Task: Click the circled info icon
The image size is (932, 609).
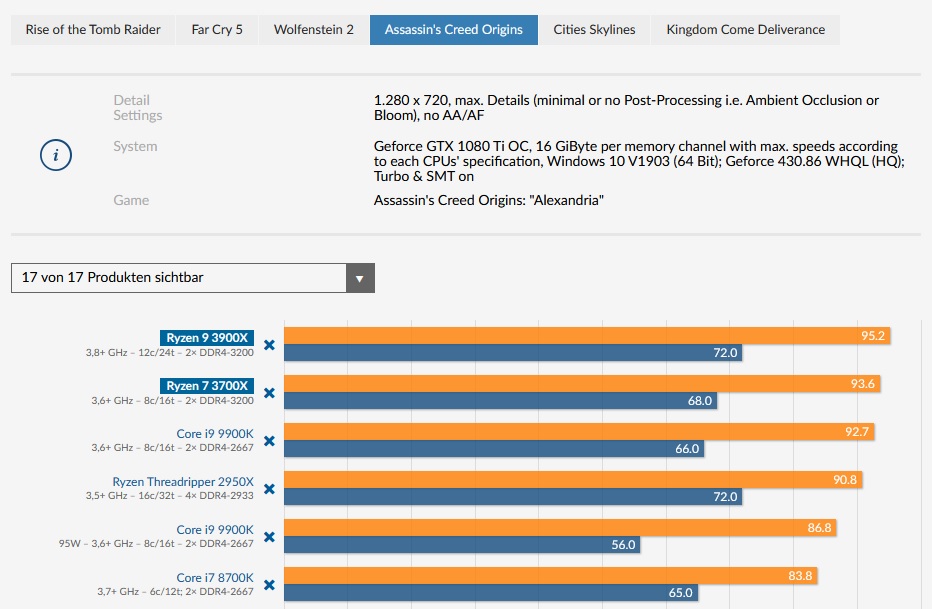Action: coord(56,155)
